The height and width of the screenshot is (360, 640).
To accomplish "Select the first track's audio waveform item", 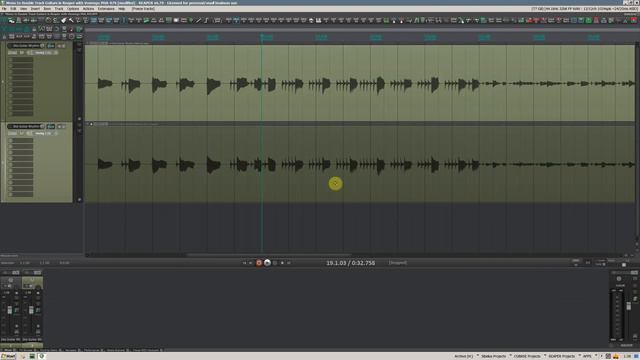I will click(360, 83).
